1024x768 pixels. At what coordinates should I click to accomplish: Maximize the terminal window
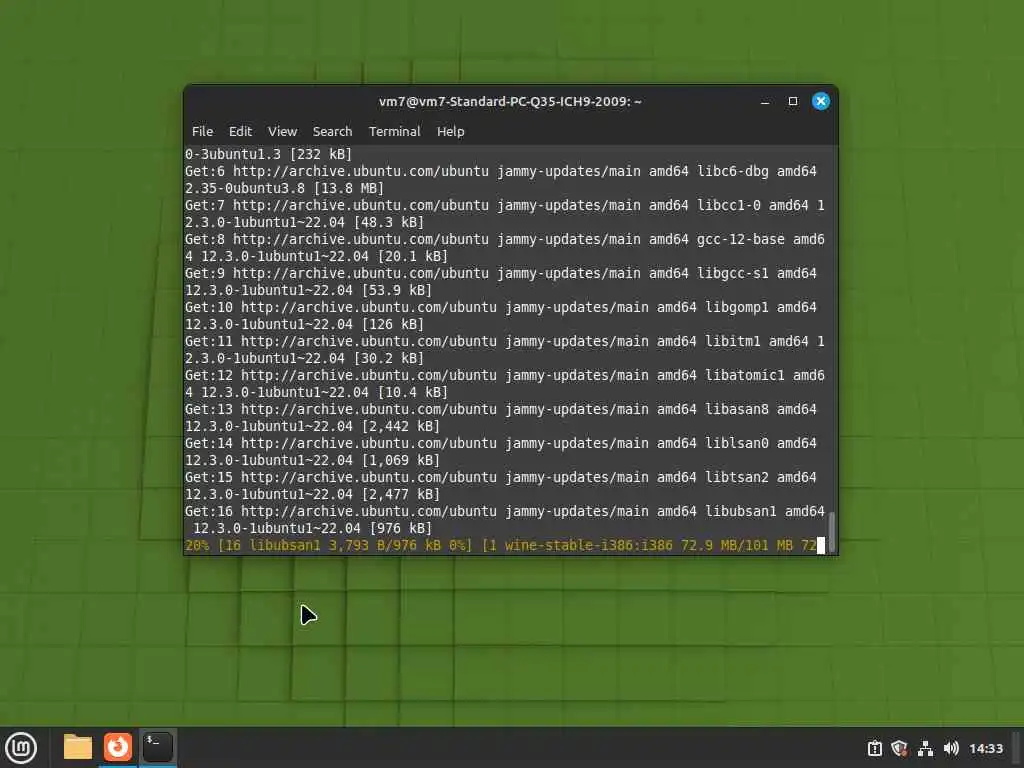pyautogui.click(x=793, y=101)
